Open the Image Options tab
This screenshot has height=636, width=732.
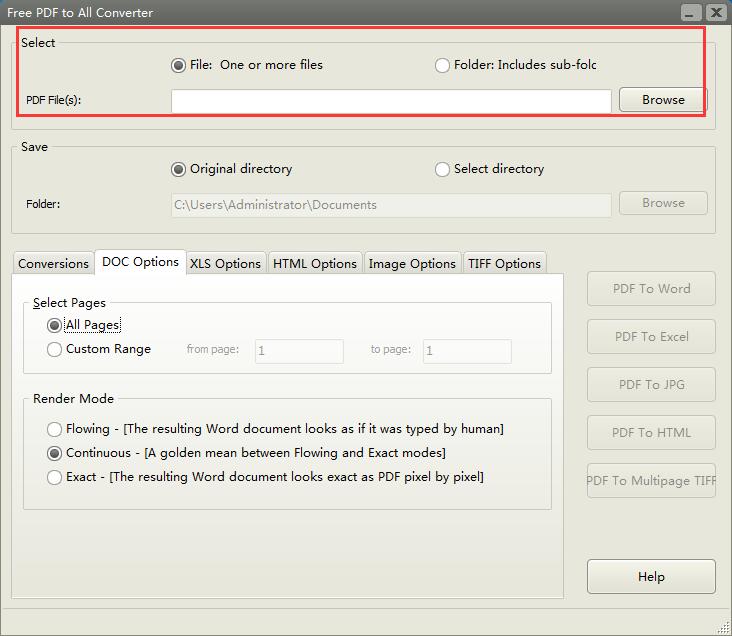412,263
